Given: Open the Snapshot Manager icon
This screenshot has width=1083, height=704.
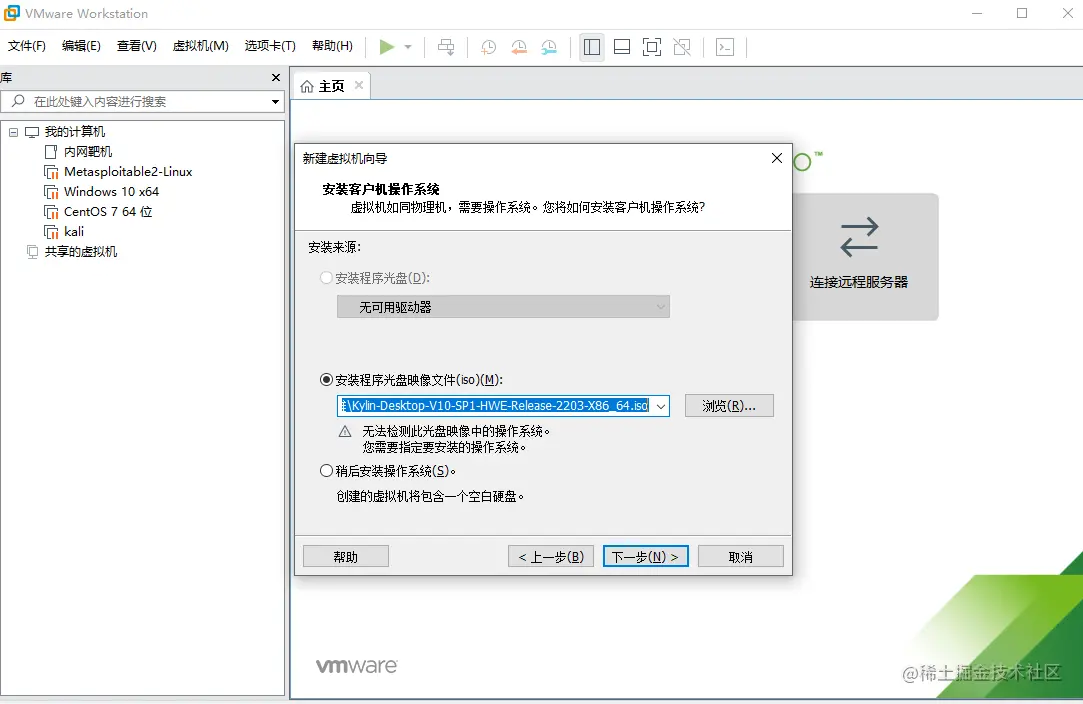Looking at the screenshot, I should coord(549,47).
